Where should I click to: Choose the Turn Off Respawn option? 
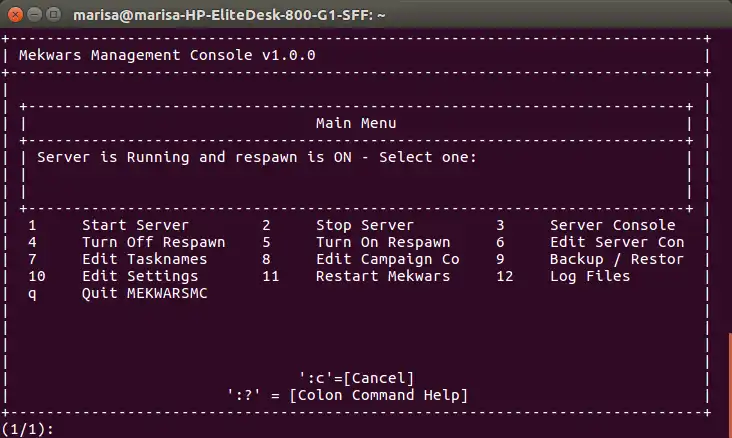(x=153, y=242)
